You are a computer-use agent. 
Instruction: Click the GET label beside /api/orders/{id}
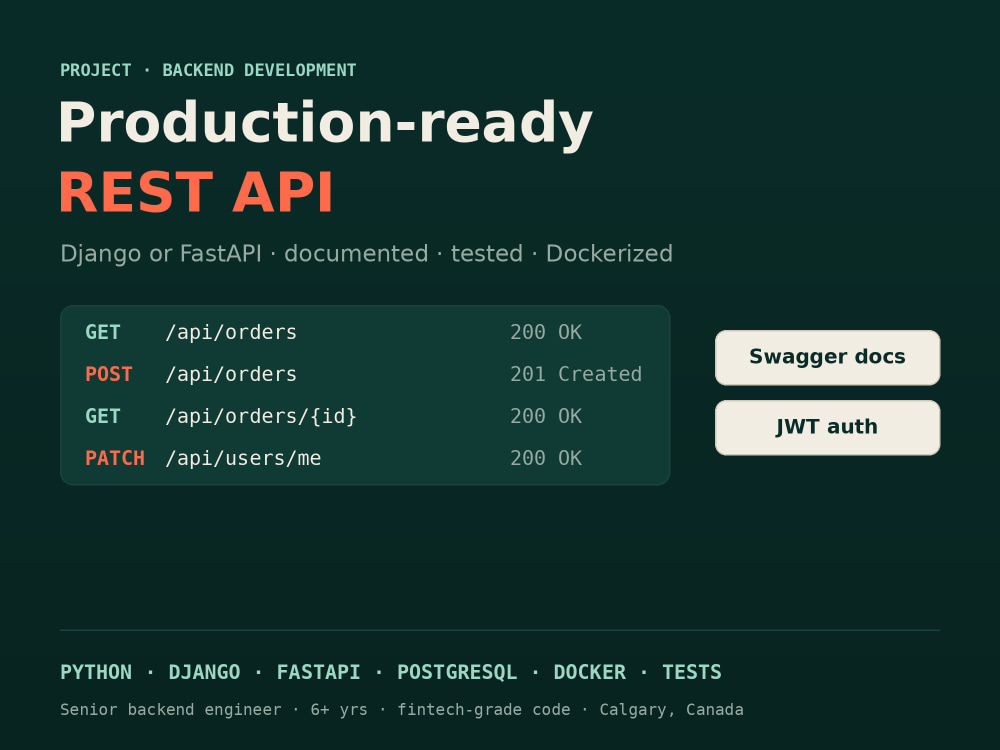point(103,416)
